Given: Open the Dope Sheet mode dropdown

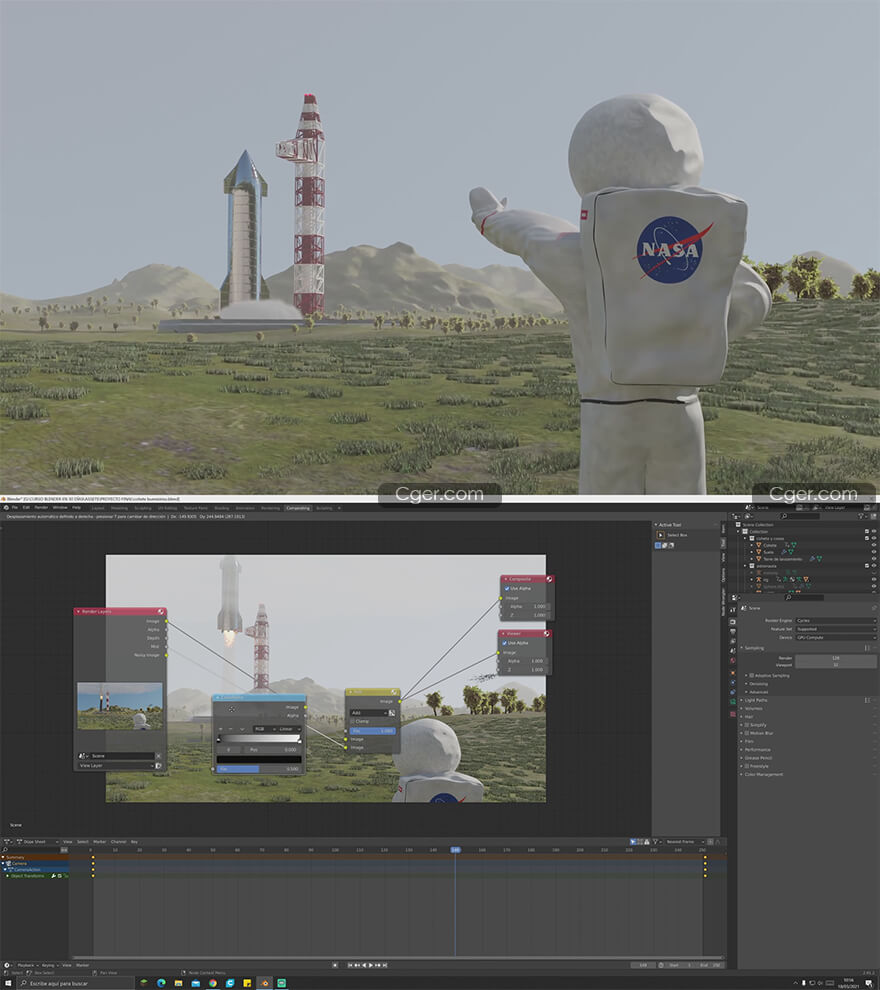Looking at the screenshot, I should click(37, 842).
